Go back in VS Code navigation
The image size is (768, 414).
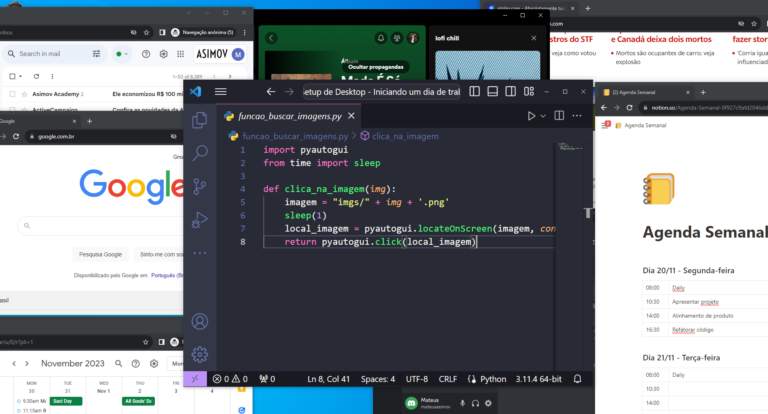click(x=271, y=92)
